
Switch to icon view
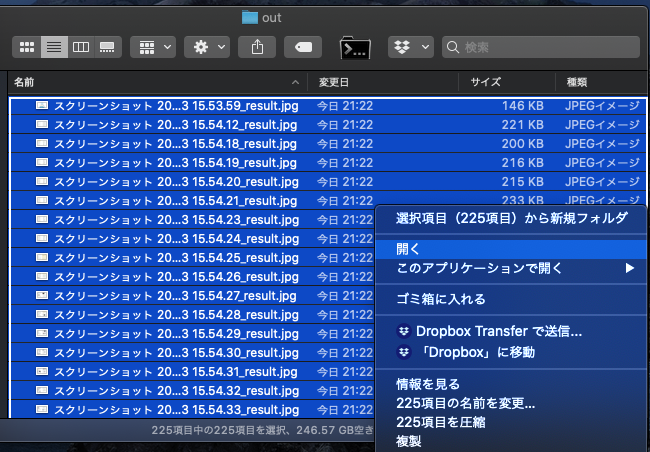[27, 47]
